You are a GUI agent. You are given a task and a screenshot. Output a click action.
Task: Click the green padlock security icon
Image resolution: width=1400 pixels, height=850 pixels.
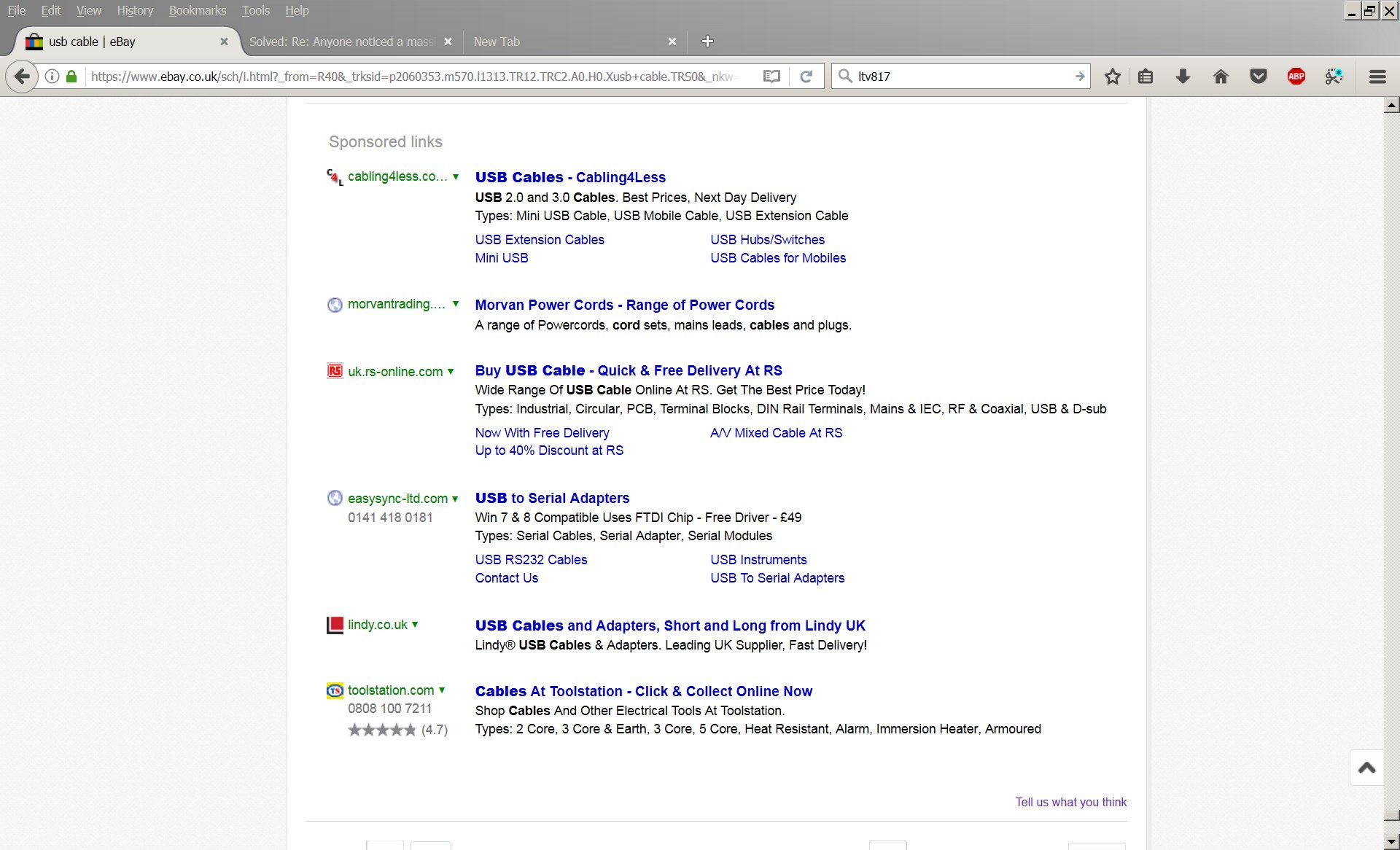[x=71, y=76]
